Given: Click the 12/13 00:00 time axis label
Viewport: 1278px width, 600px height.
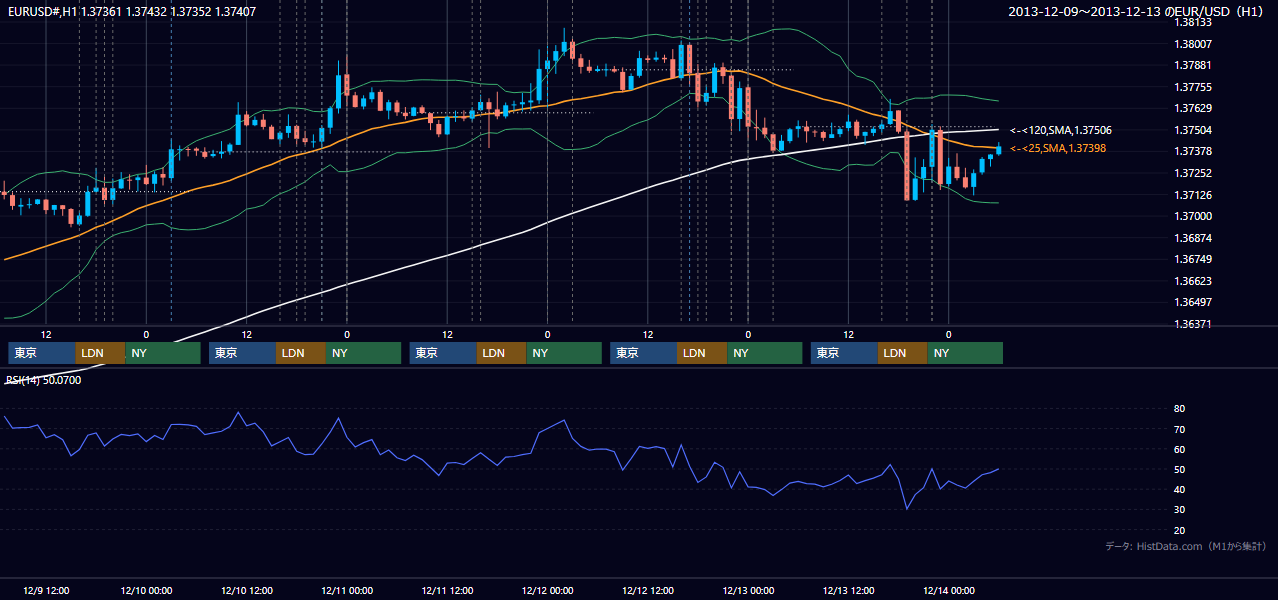Looking at the screenshot, I should [748, 590].
